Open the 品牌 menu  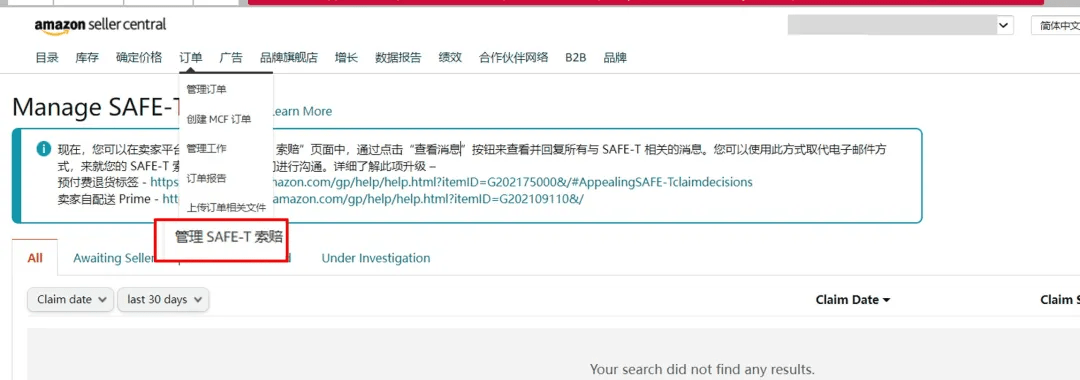615,58
